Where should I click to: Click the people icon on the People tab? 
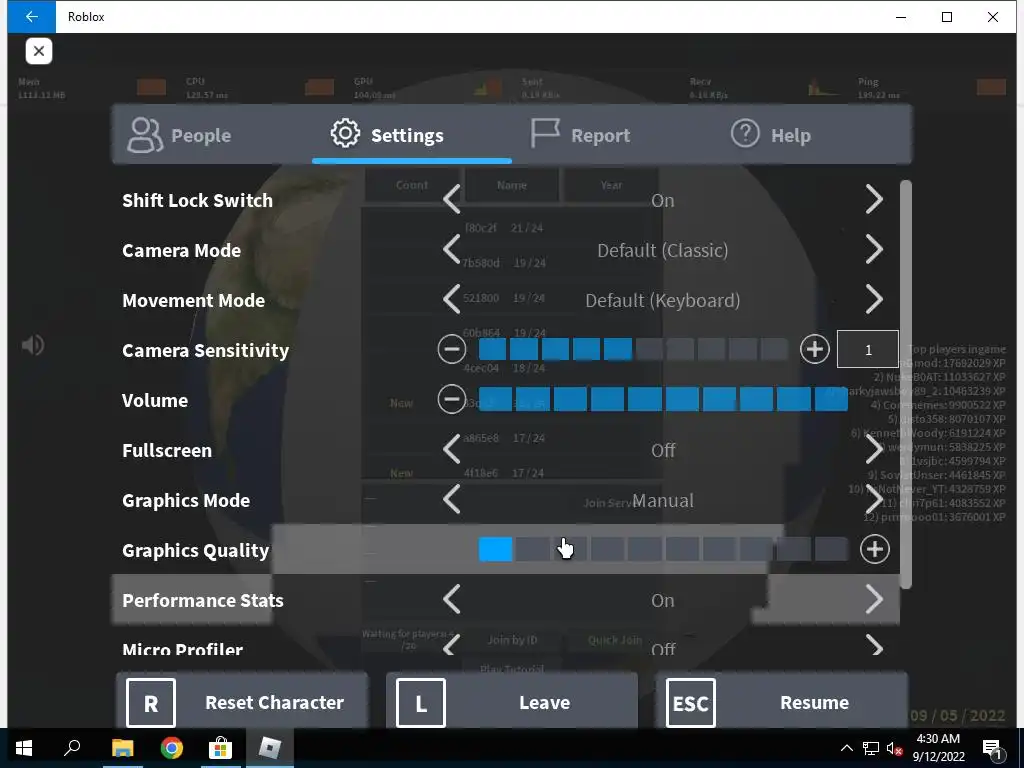point(144,135)
